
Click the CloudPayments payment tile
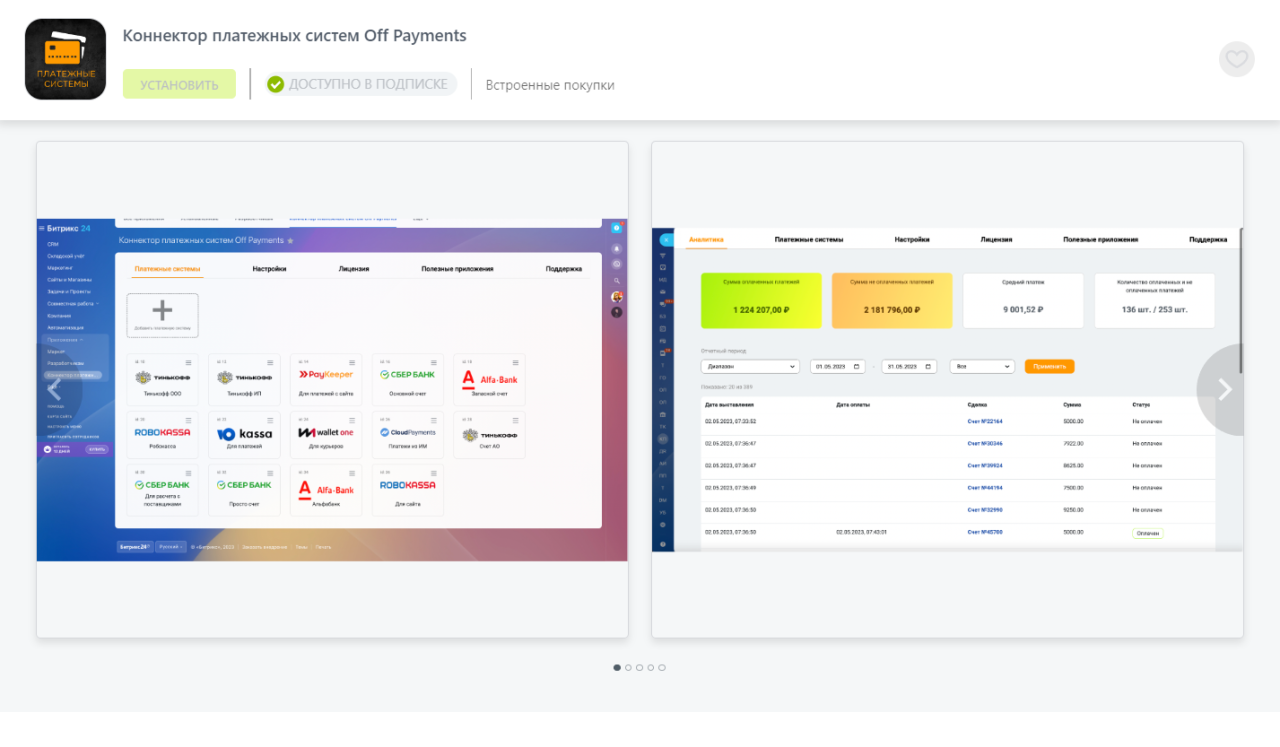click(x=408, y=435)
